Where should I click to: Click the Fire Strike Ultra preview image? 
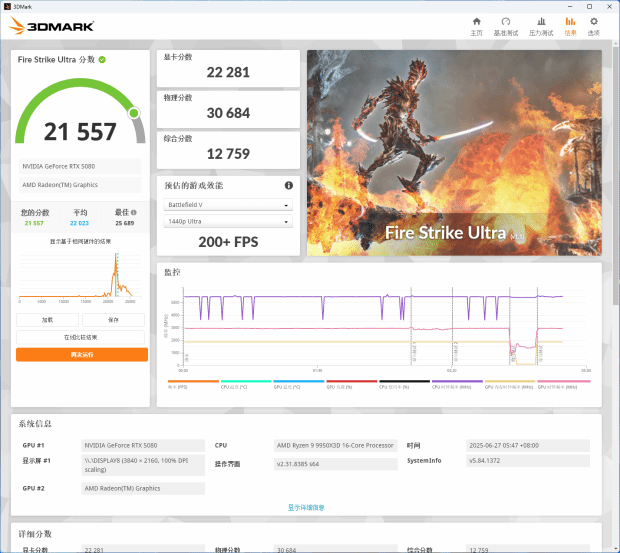click(454, 153)
